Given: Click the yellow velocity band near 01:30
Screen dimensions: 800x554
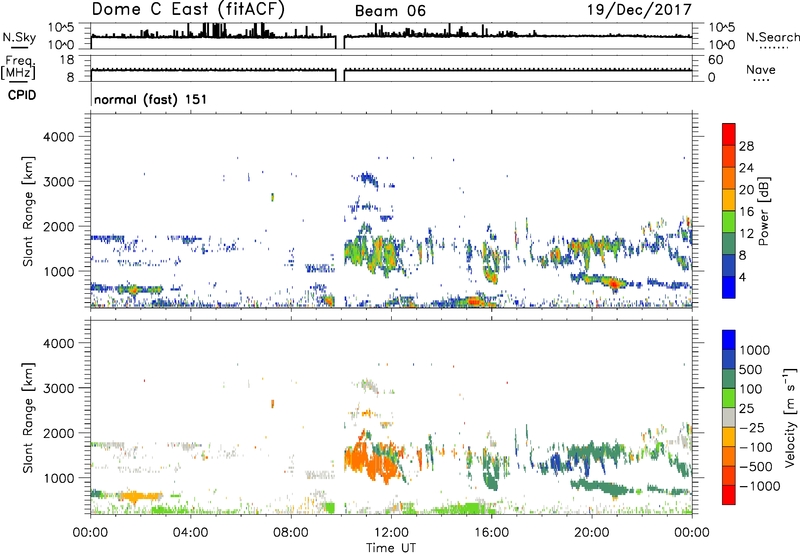Looking at the screenshot, I should coord(138,496).
